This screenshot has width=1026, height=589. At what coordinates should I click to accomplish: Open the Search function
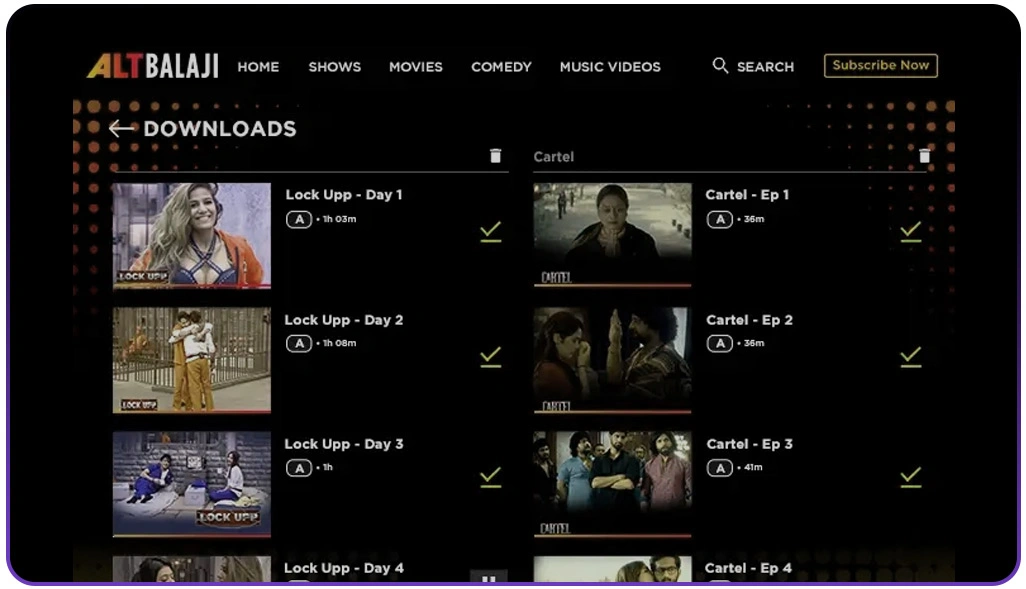click(754, 66)
